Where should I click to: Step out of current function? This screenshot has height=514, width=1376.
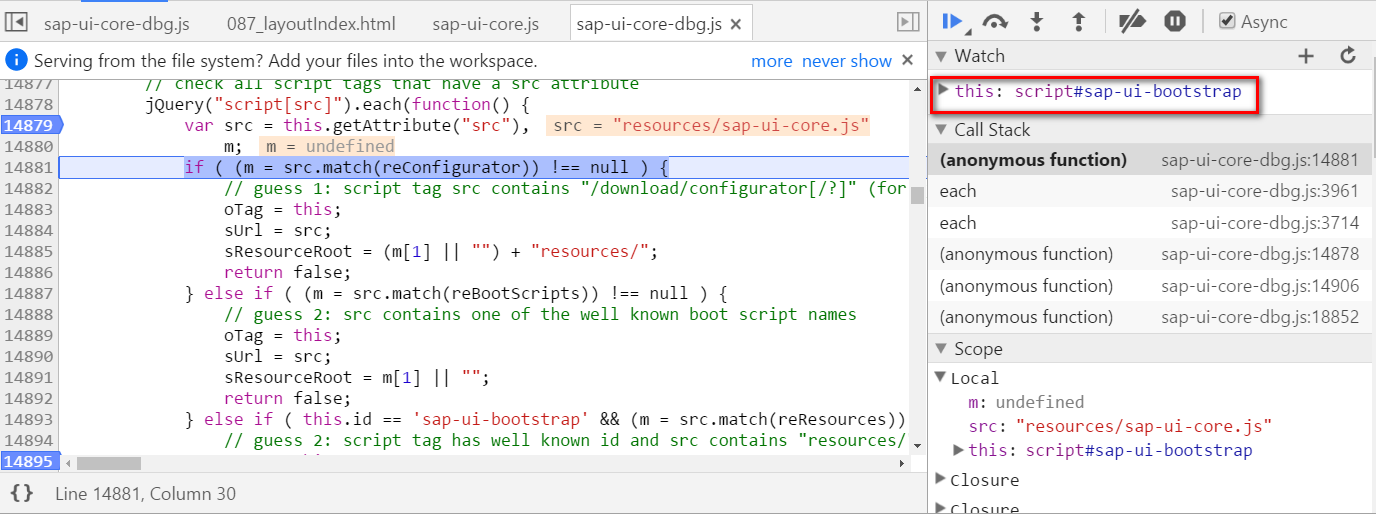(1079, 21)
